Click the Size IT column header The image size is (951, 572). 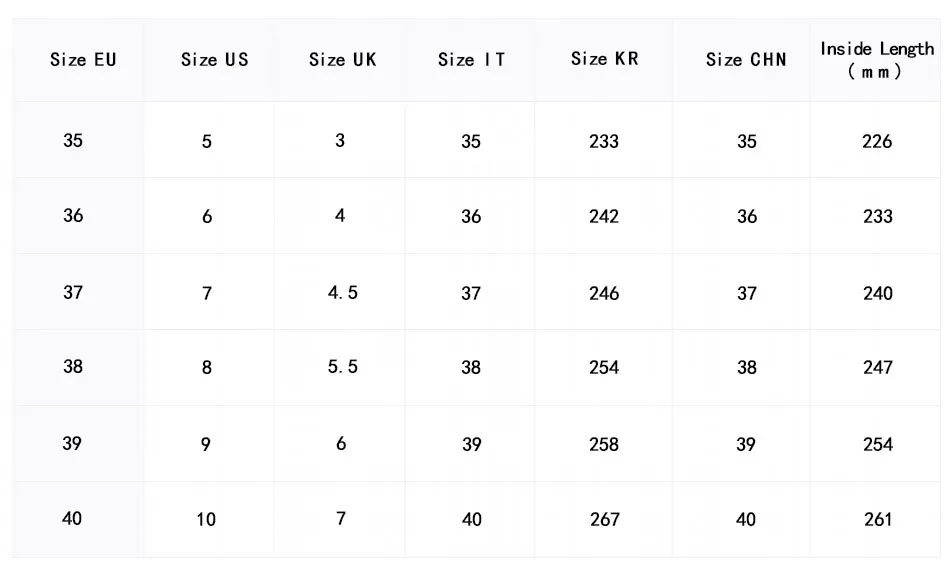(x=471, y=60)
